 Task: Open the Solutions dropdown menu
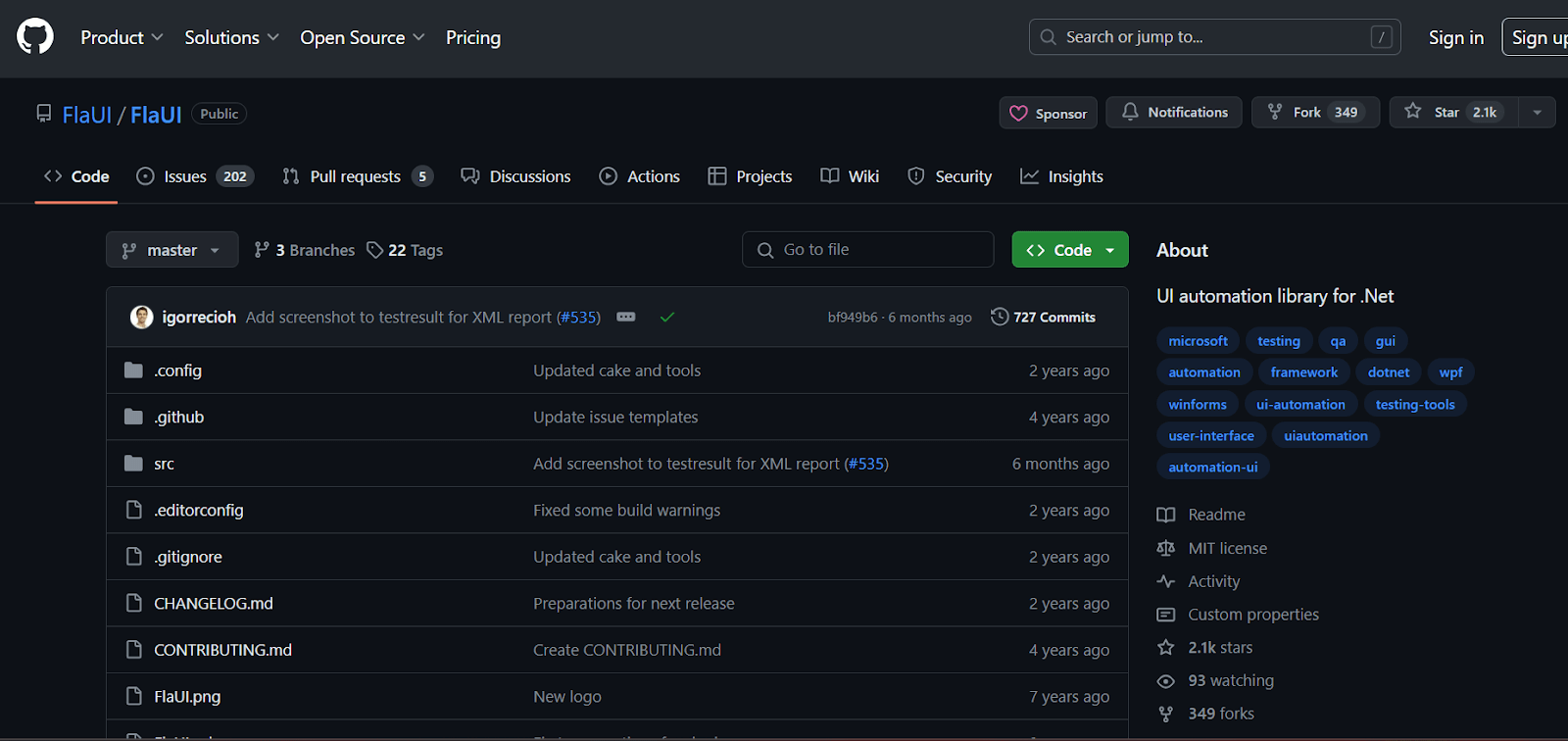point(231,37)
